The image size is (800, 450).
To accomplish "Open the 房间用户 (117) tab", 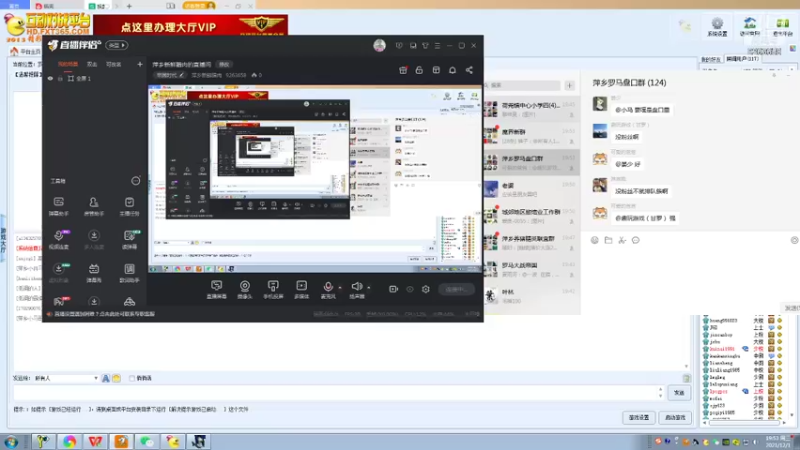I will 742,59.
